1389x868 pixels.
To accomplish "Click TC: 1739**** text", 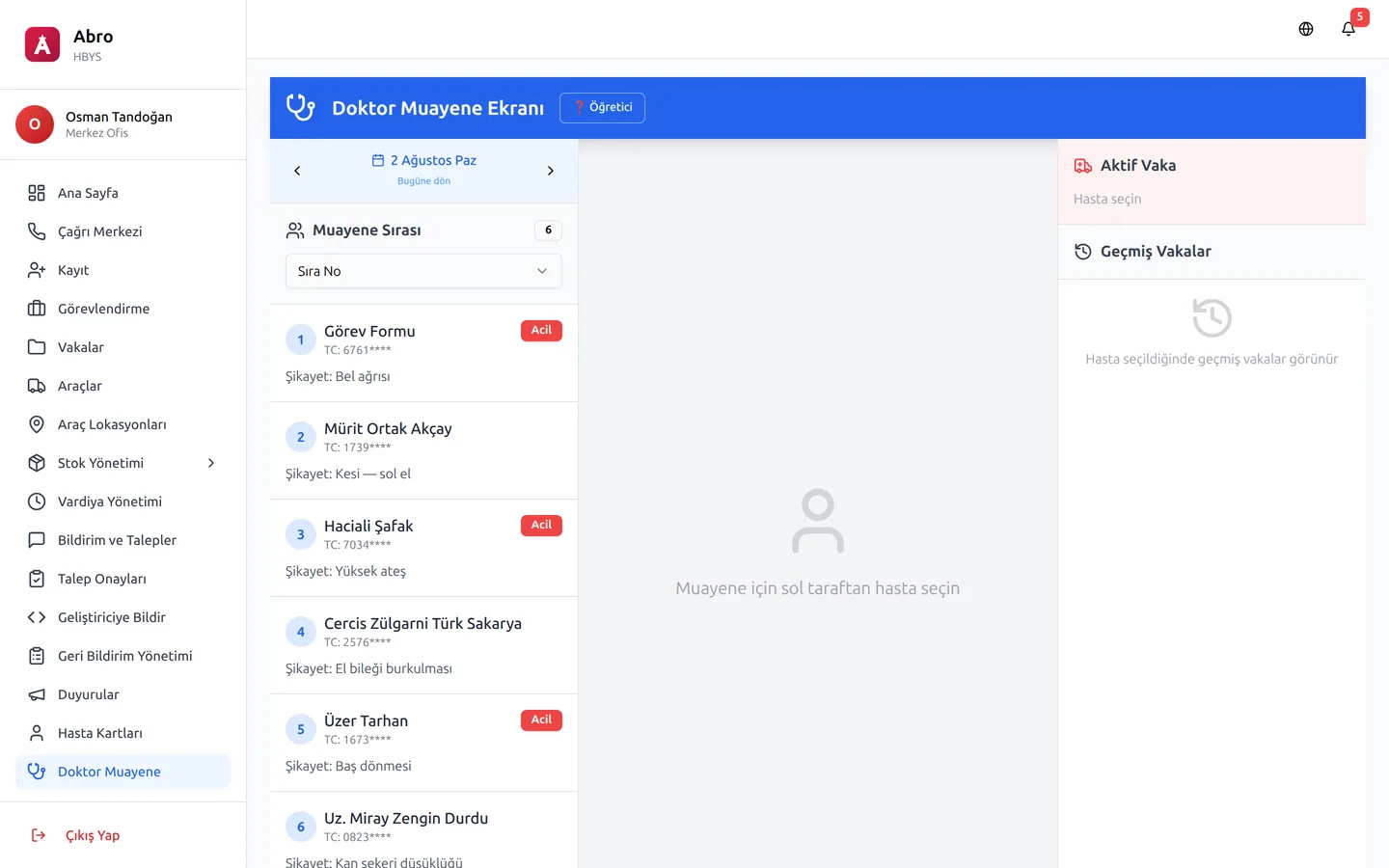I will tap(358, 448).
